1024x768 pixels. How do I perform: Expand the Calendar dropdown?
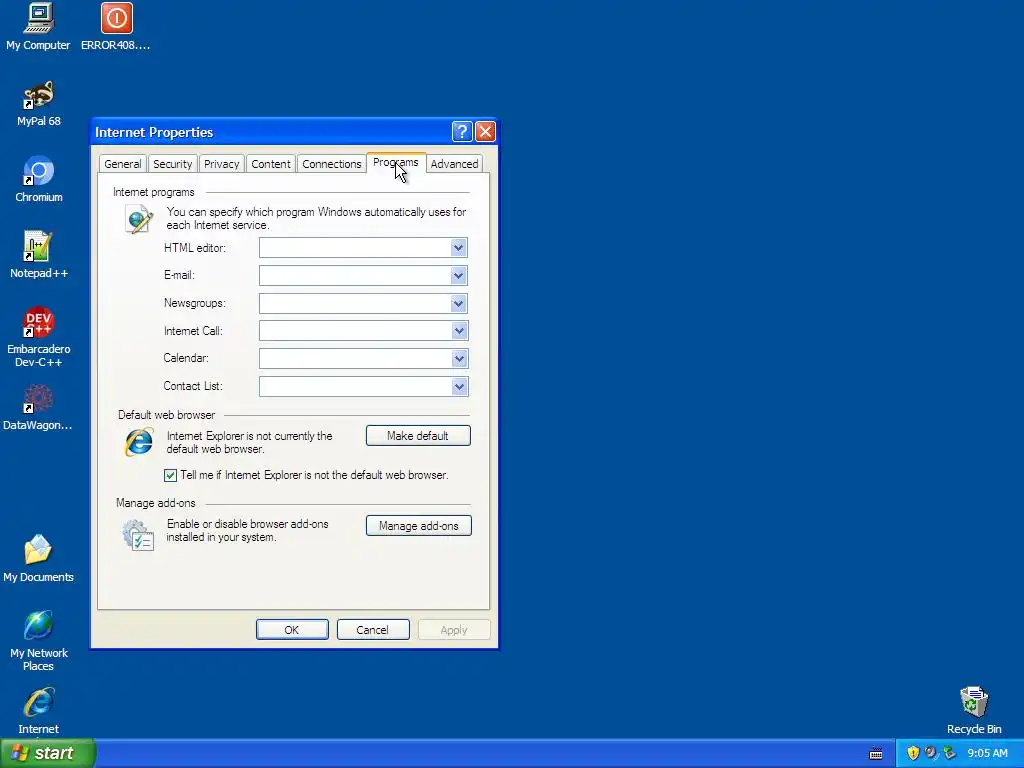pos(458,359)
